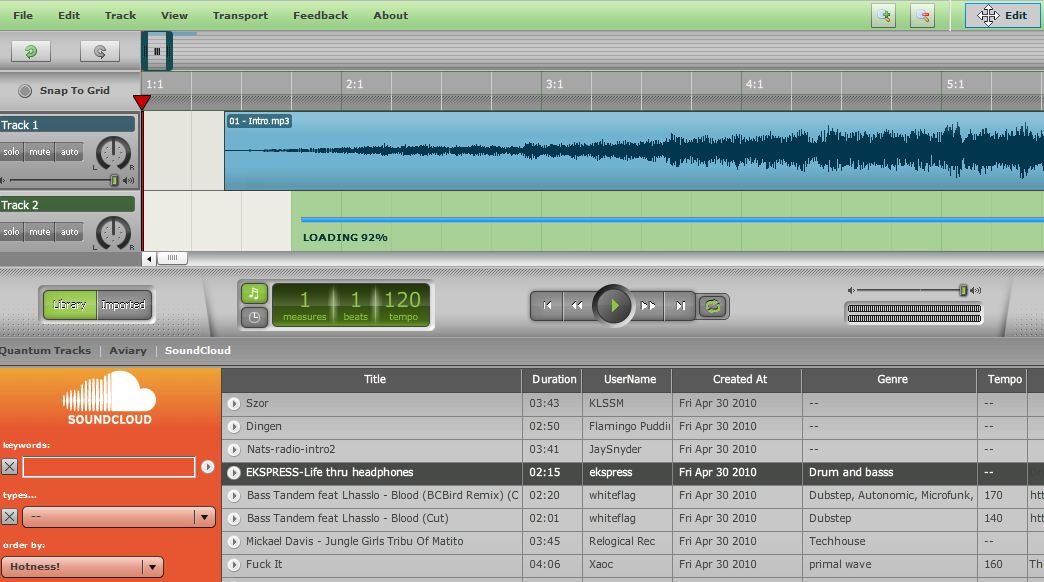Image resolution: width=1044 pixels, height=582 pixels.
Task: Expand the order by Hotness dropdown
Action: pos(82,567)
